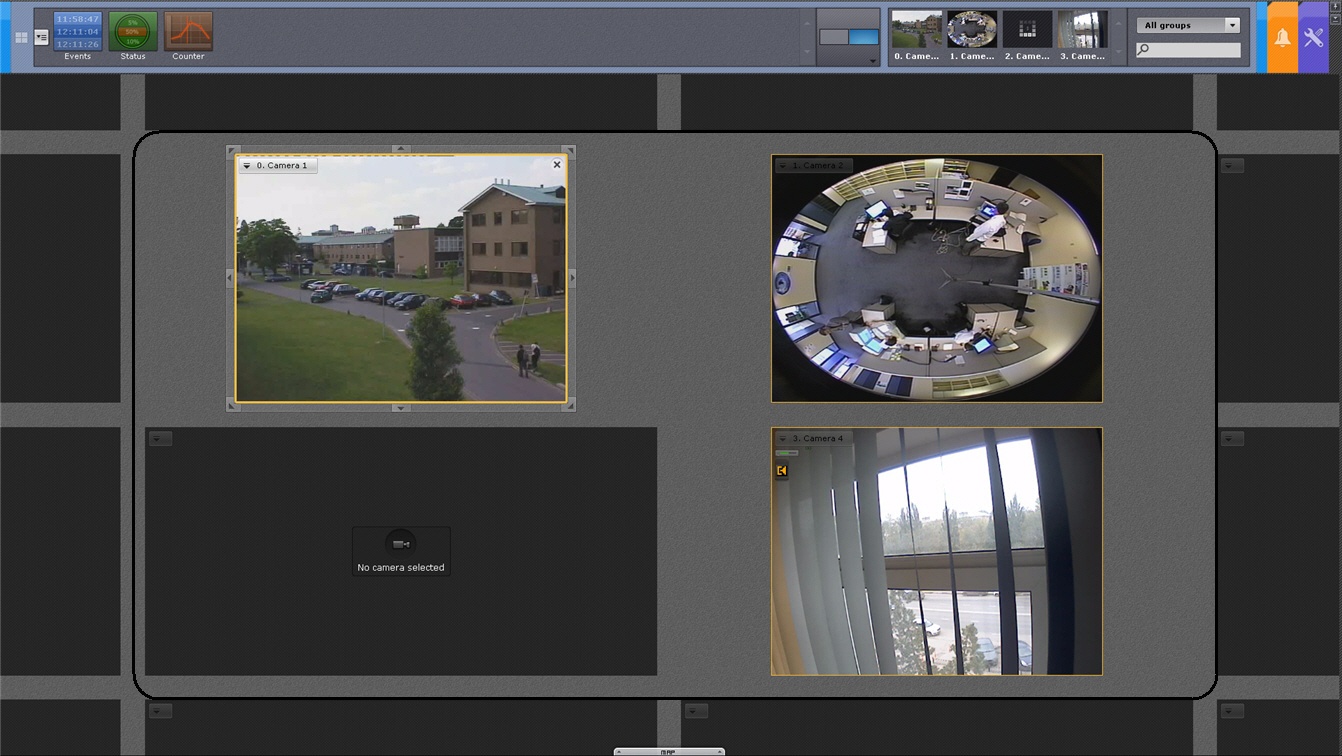Select the 0. Camera thumbnail in top bar
The image size is (1342, 756).
(916, 31)
